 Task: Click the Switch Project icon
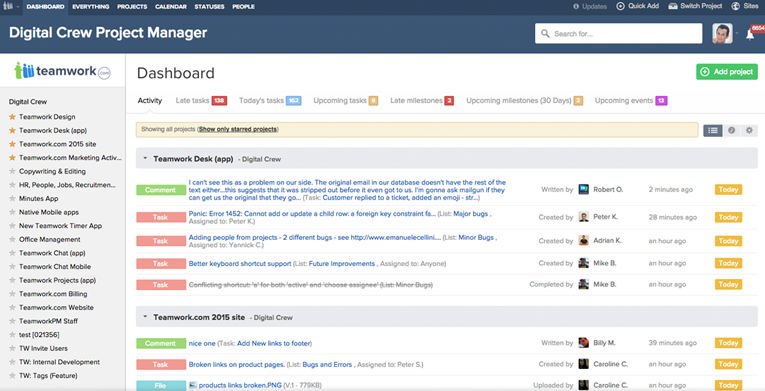[673, 6]
